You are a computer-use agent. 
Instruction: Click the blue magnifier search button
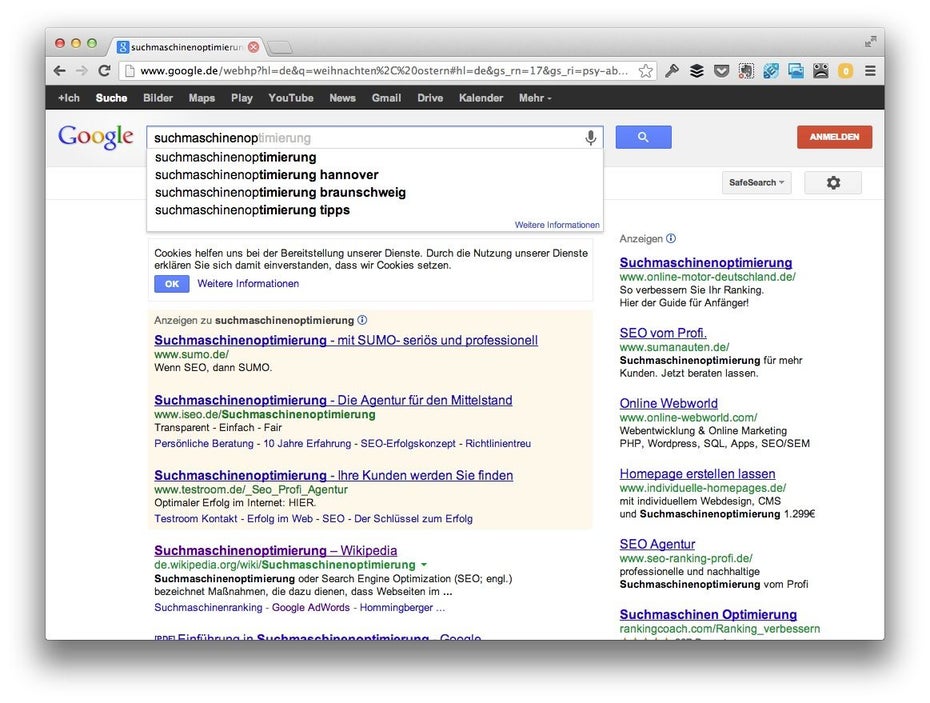[643, 137]
